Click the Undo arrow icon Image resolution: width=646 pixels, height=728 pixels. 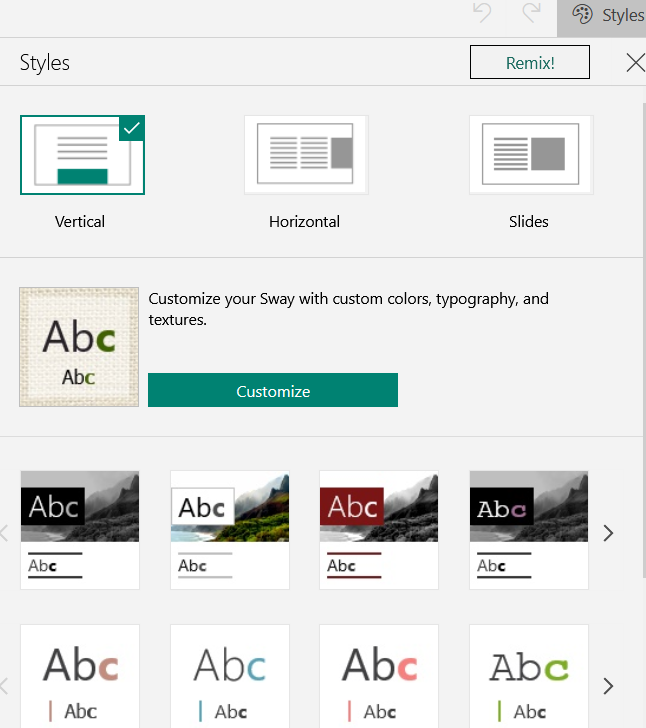(x=483, y=14)
